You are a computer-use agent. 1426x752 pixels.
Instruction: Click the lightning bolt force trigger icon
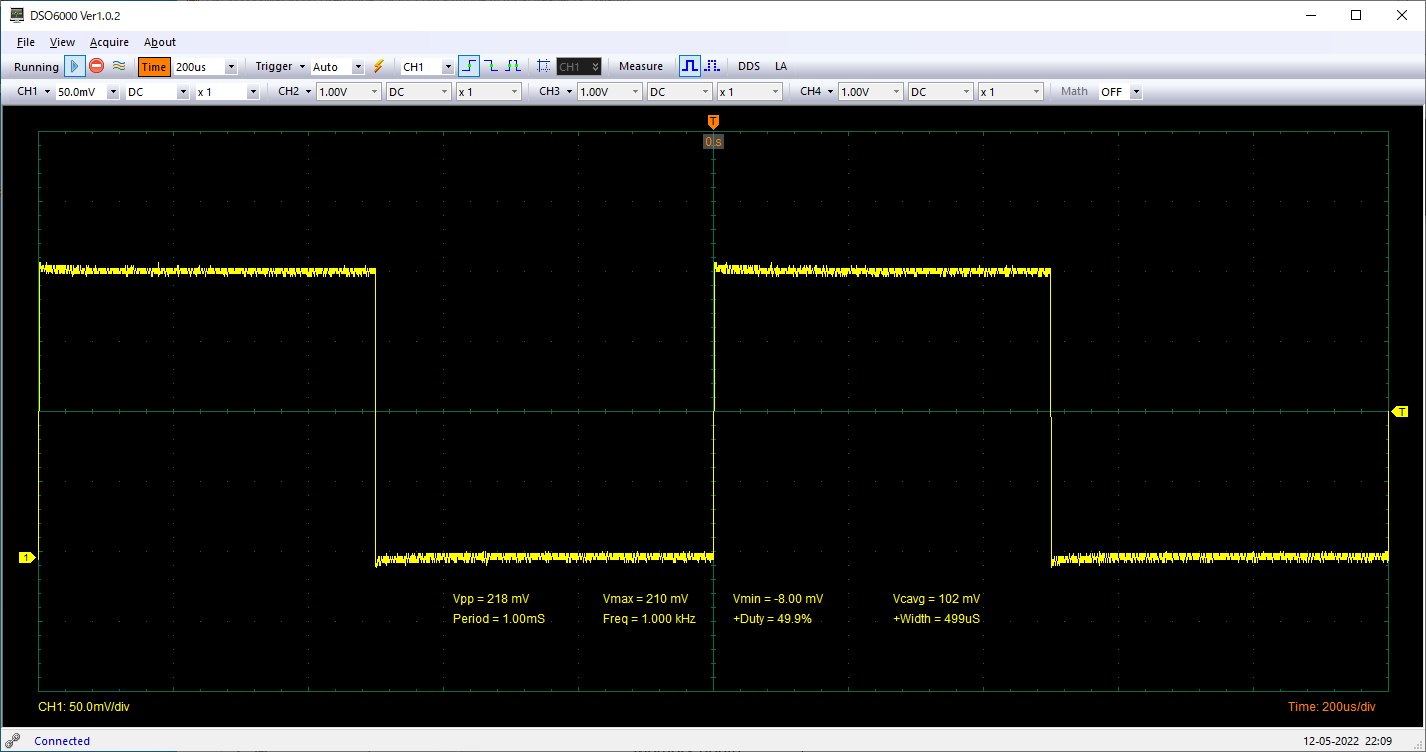[379, 67]
